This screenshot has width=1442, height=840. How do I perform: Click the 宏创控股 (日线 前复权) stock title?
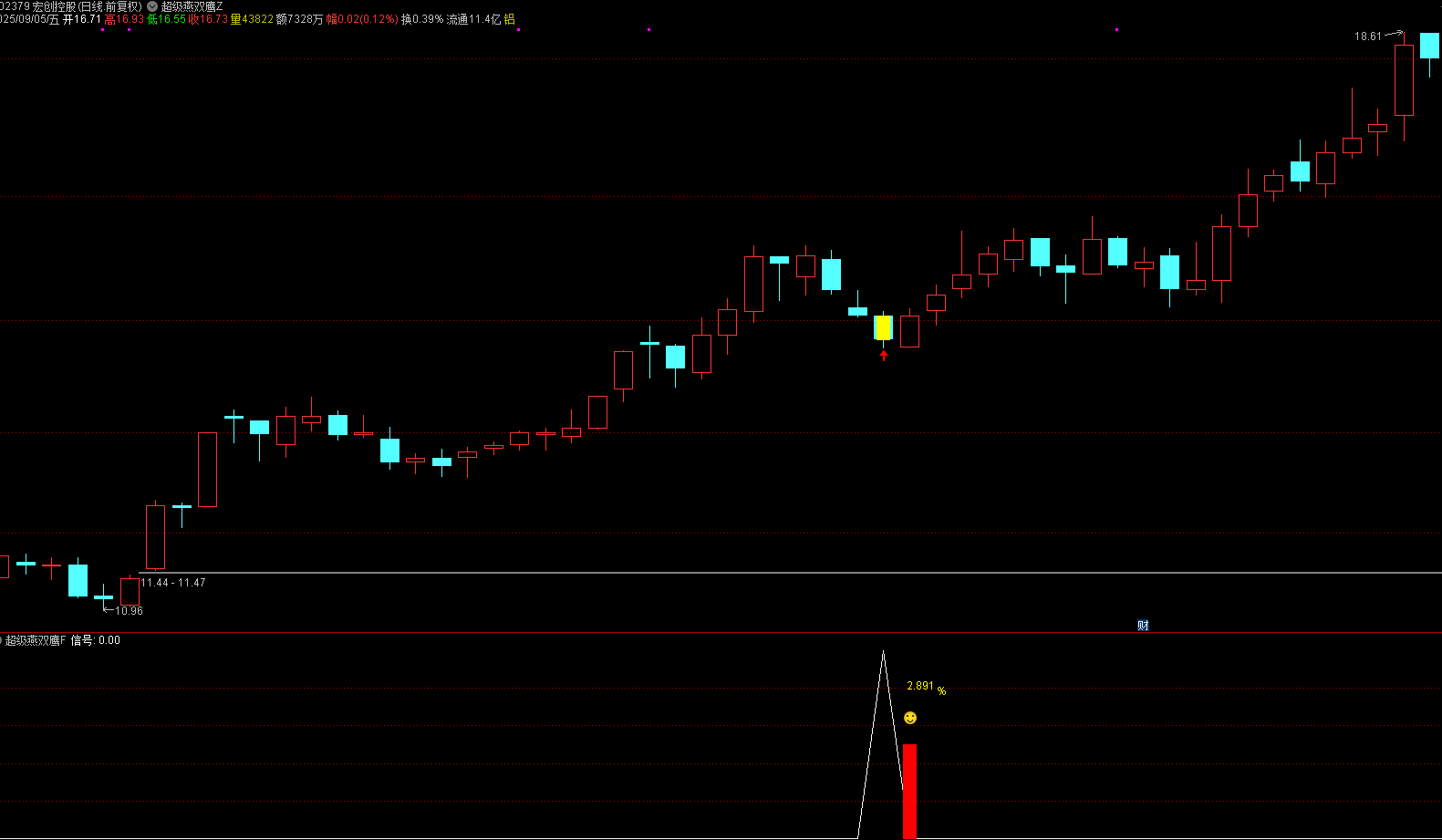click(x=88, y=6)
